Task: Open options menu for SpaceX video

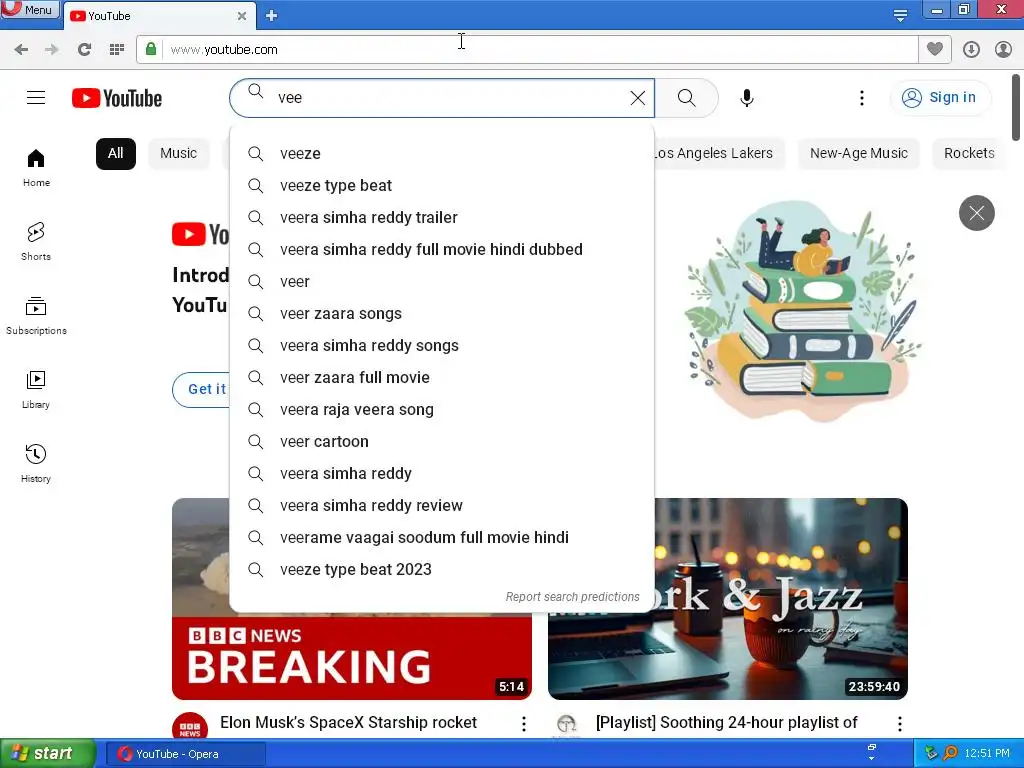Action: 524,724
